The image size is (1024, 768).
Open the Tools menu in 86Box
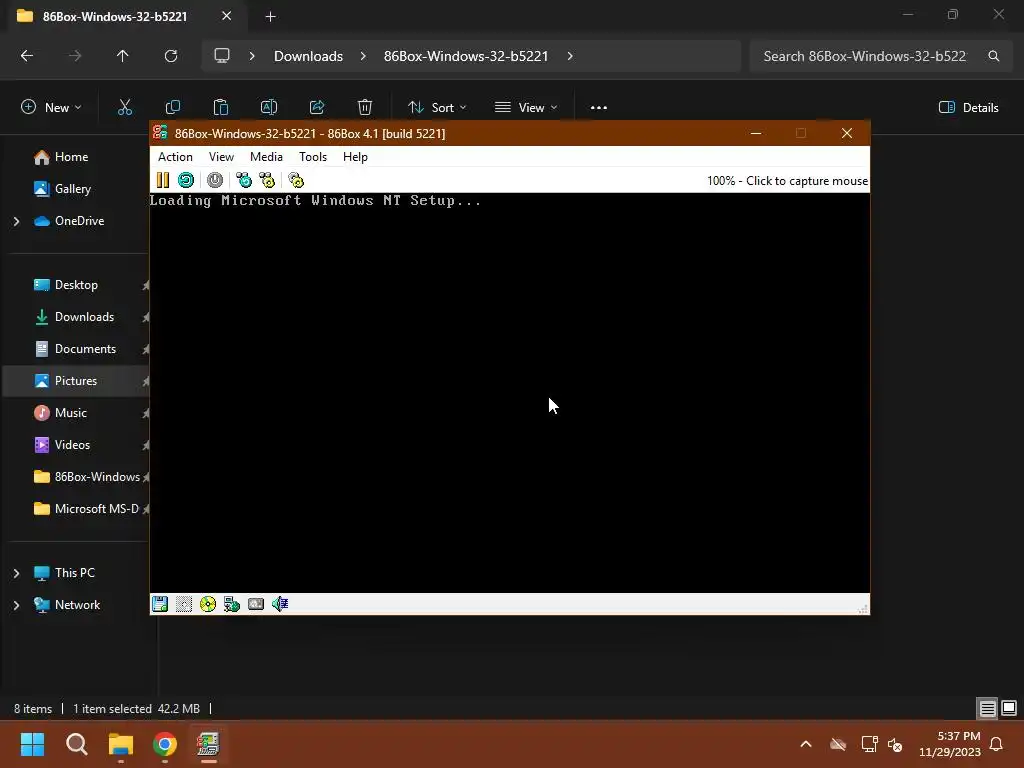[x=313, y=157]
